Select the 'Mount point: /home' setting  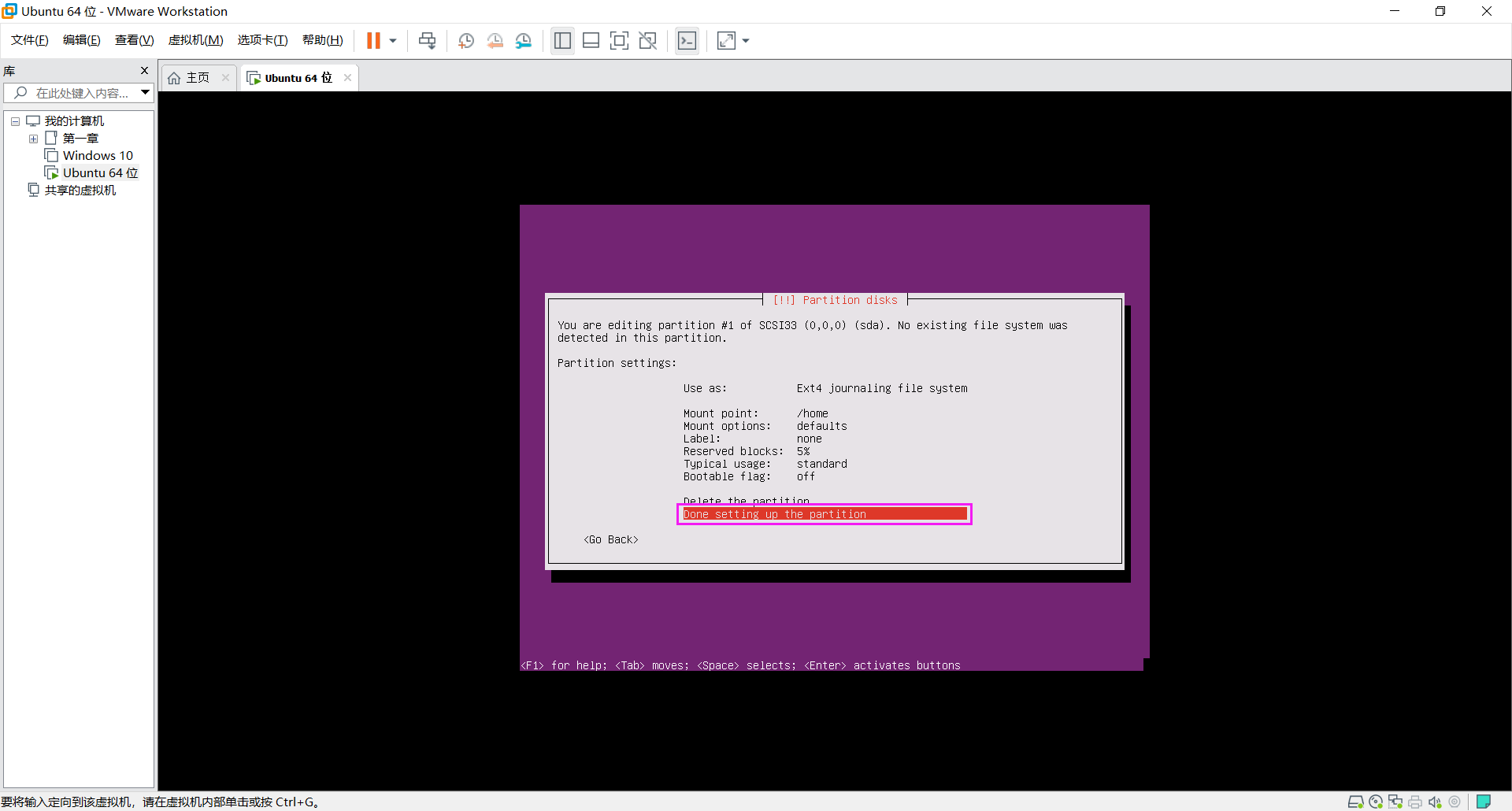pos(756,413)
